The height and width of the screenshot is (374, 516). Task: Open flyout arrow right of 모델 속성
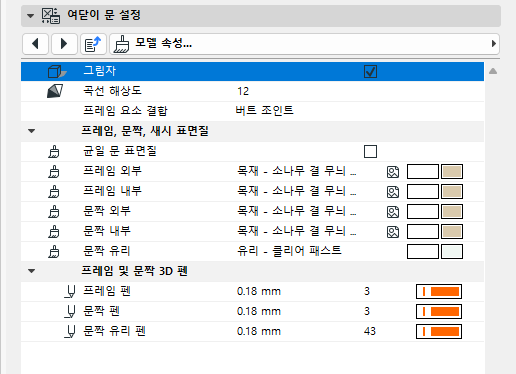494,44
